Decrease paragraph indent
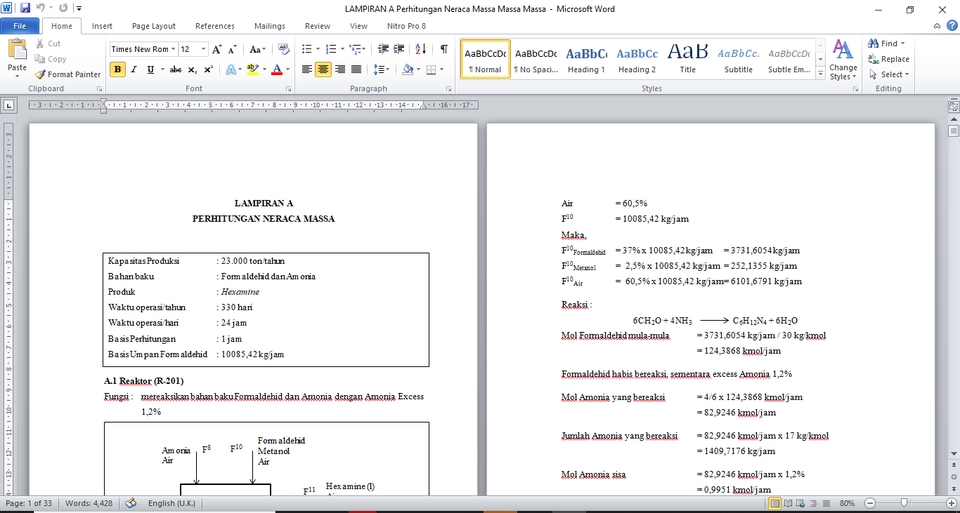This screenshot has height=513, width=960. coord(383,49)
